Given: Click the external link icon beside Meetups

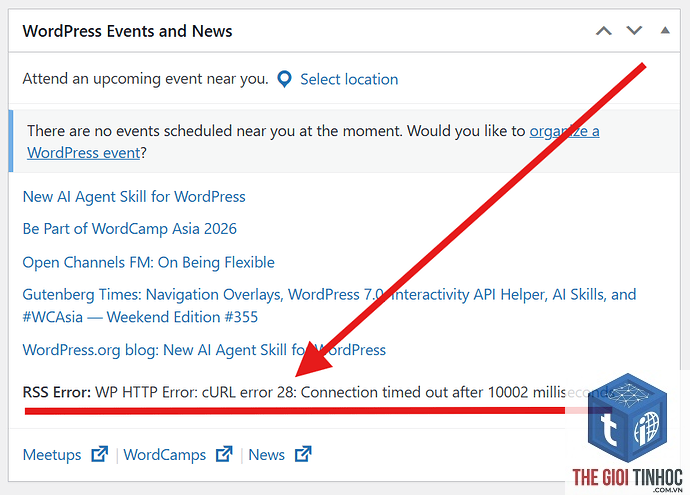Looking at the screenshot, I should [x=99, y=454].
